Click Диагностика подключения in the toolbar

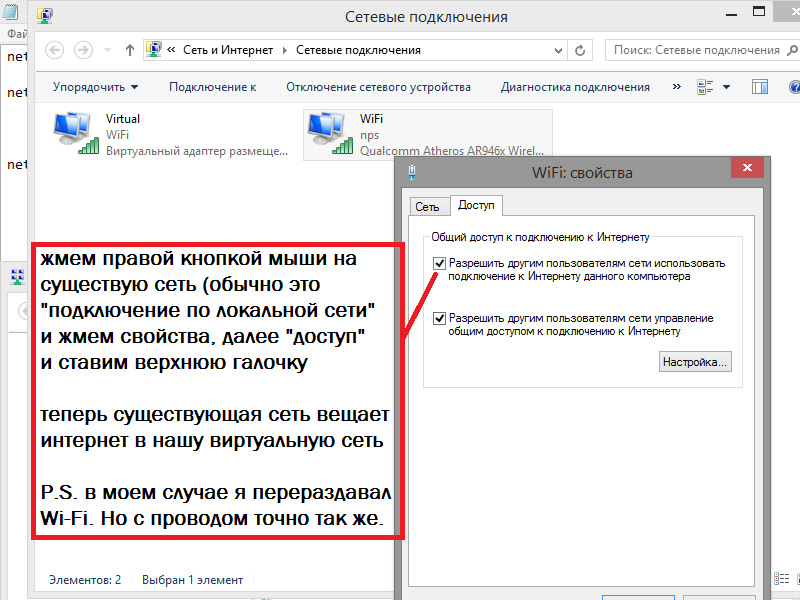pos(575,87)
